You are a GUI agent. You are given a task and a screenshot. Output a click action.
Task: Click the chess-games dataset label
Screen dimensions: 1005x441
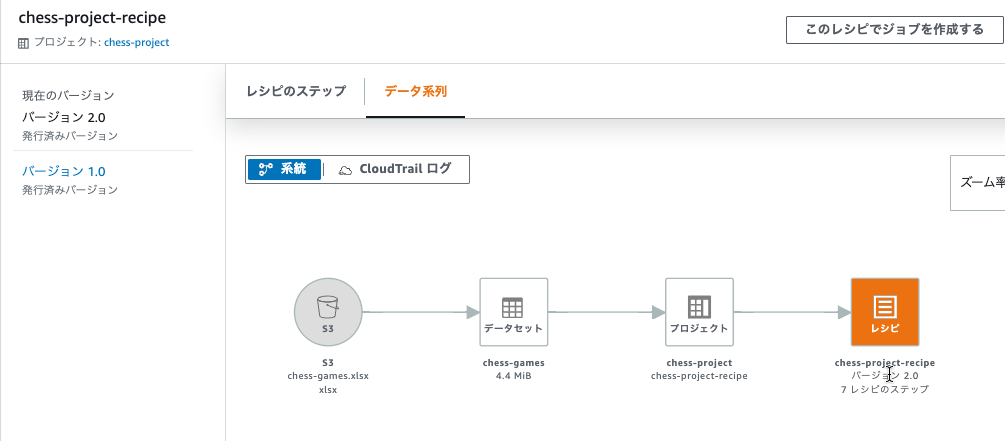coord(513,363)
